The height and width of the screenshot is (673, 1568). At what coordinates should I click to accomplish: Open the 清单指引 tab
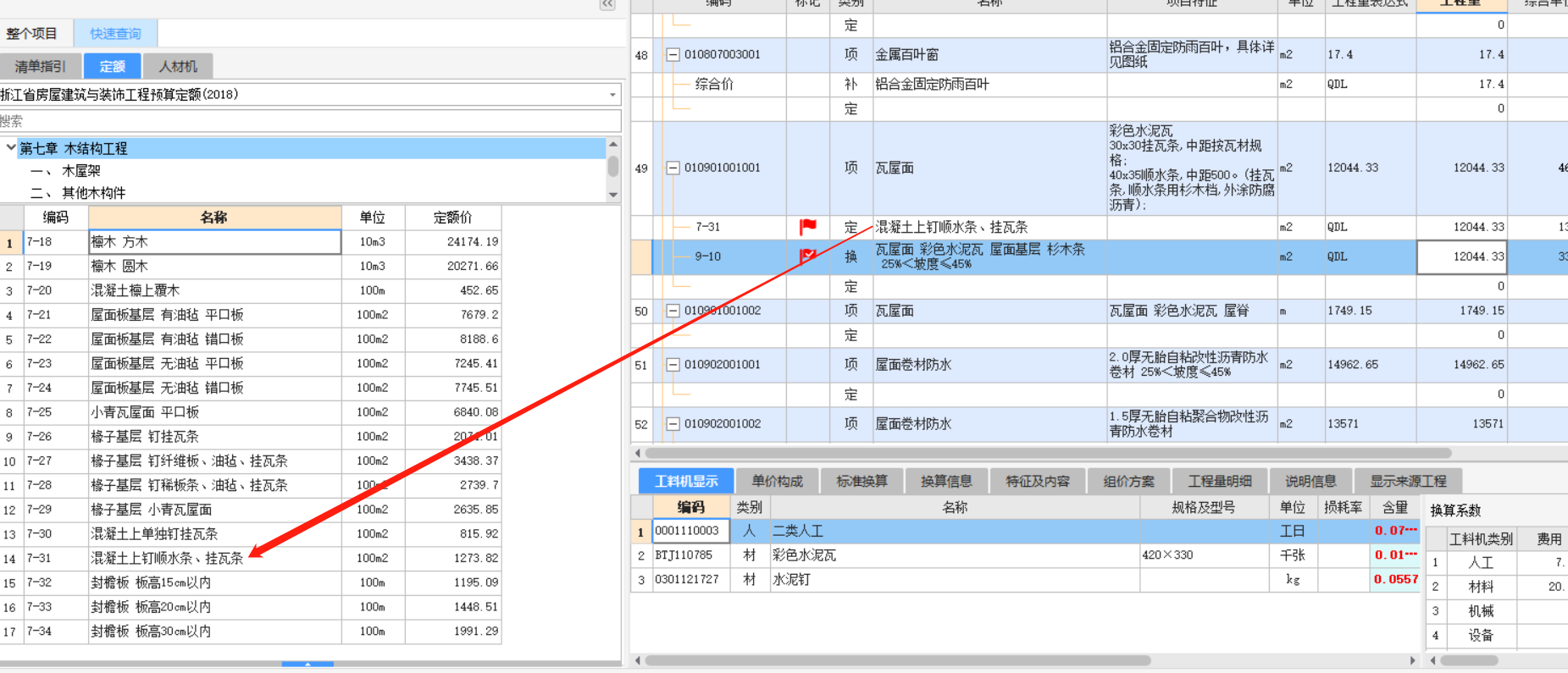tap(41, 66)
